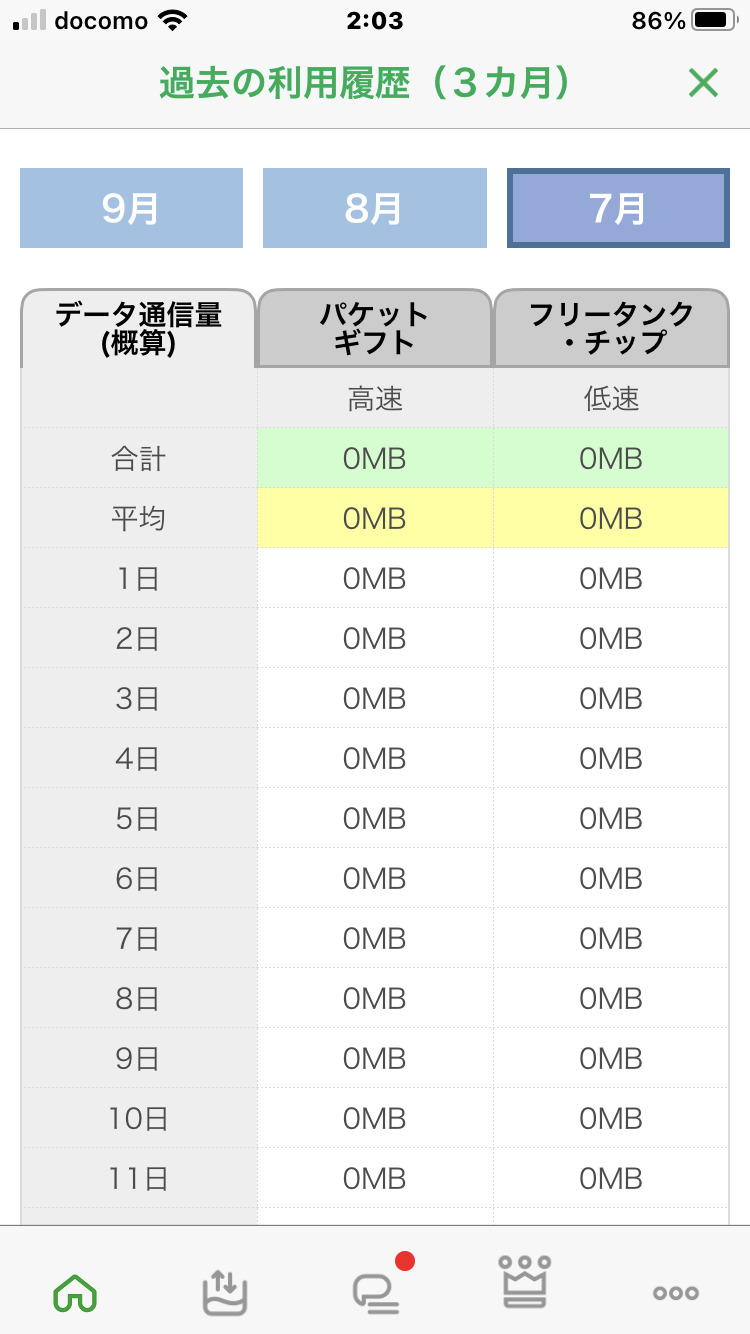
Task: Switch to the フリータンク・チップ tab
Action: 611,329
